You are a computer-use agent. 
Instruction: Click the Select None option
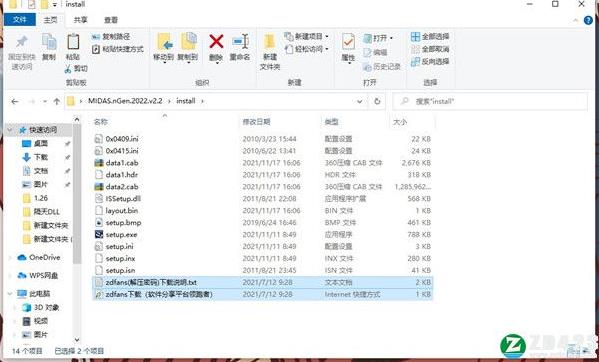pos(430,49)
